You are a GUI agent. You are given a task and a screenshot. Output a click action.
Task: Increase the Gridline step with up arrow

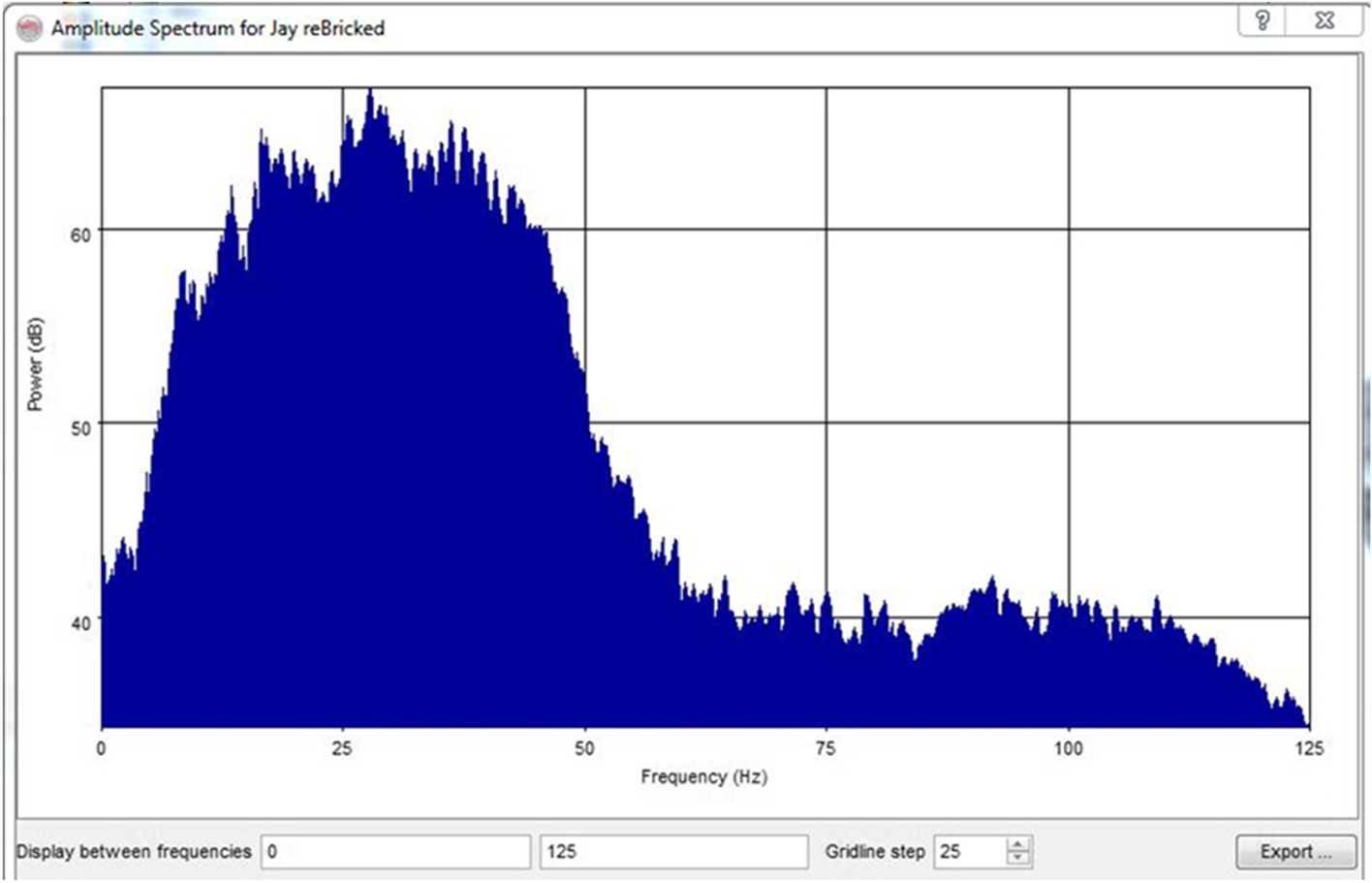[x=1018, y=844]
